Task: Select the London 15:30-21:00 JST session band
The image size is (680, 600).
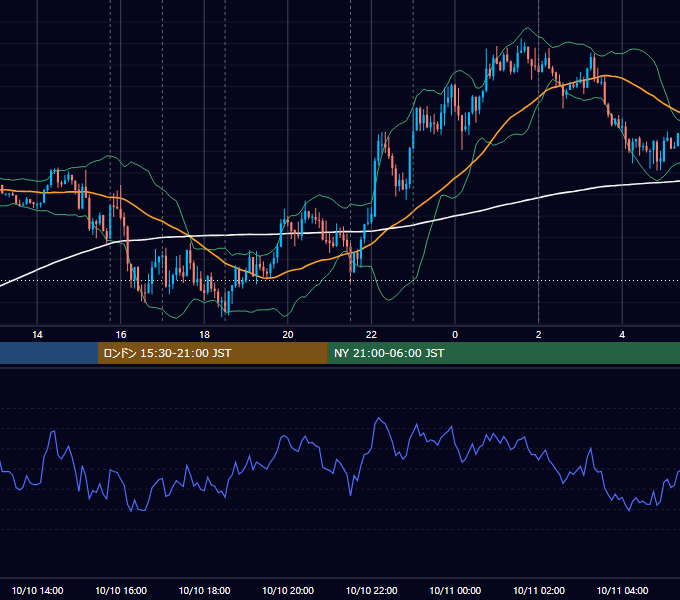Action: pos(212,353)
